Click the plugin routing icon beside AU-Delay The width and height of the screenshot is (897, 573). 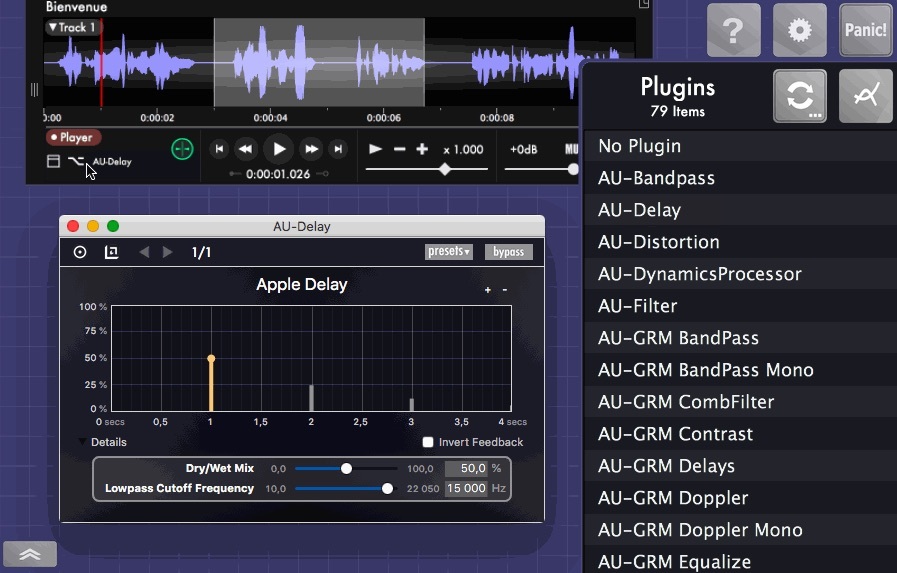(76, 161)
